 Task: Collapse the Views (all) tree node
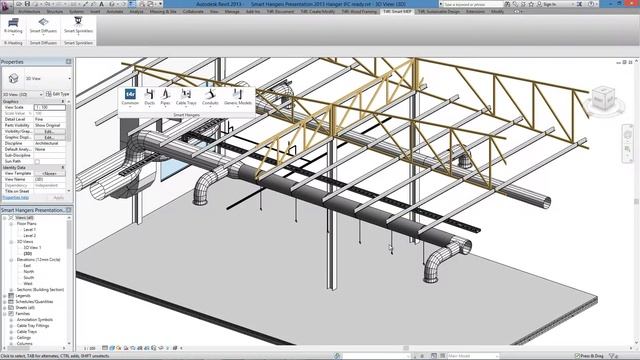tap(5, 218)
